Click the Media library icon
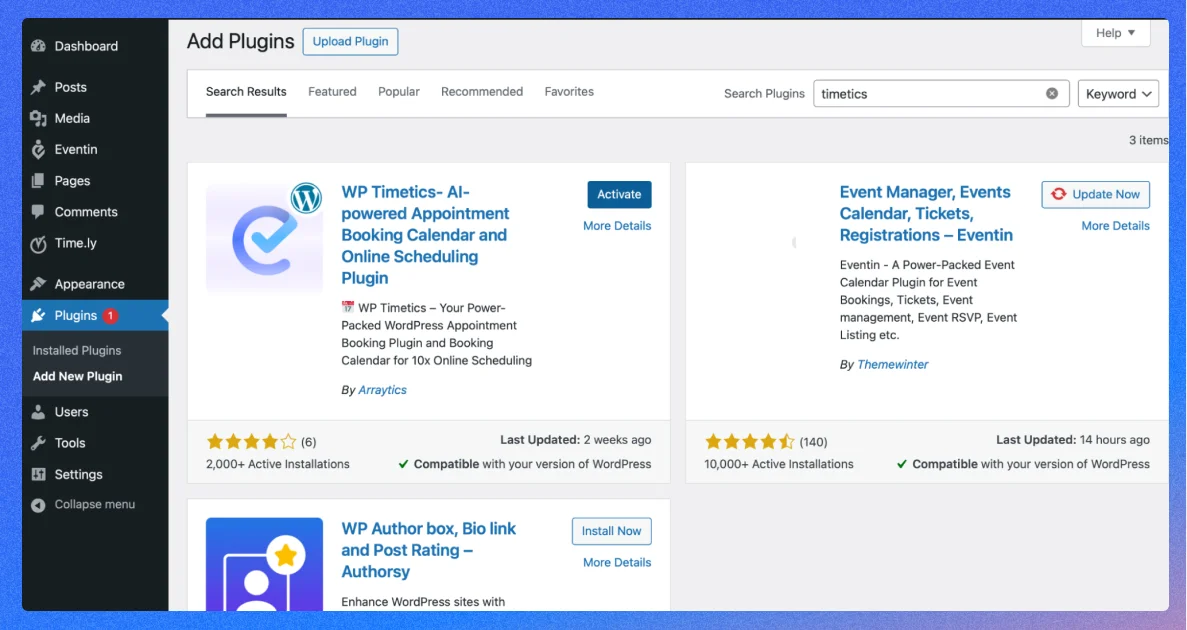The image size is (1187, 630). (x=39, y=118)
